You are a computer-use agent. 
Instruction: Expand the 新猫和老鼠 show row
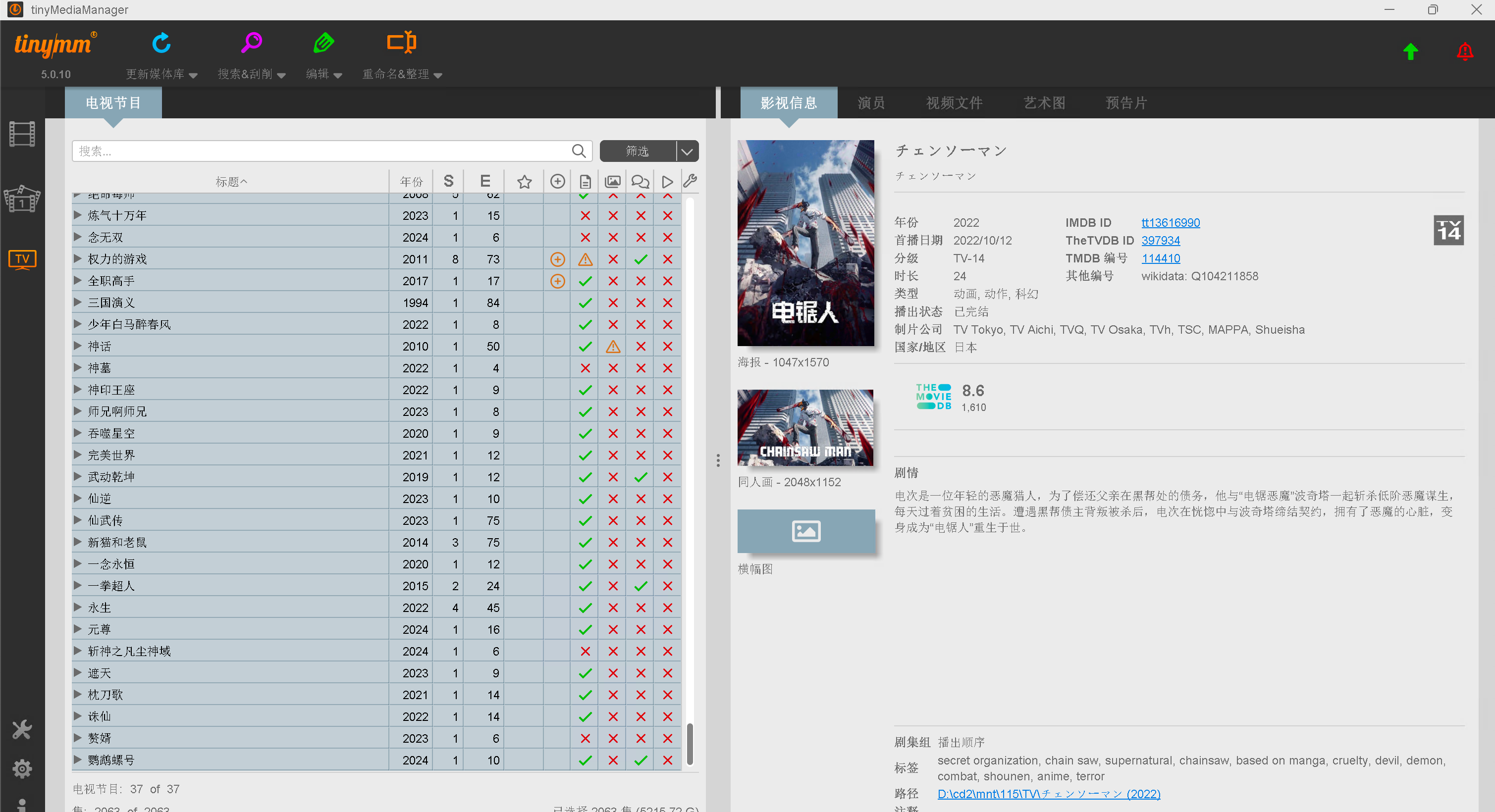[77, 542]
